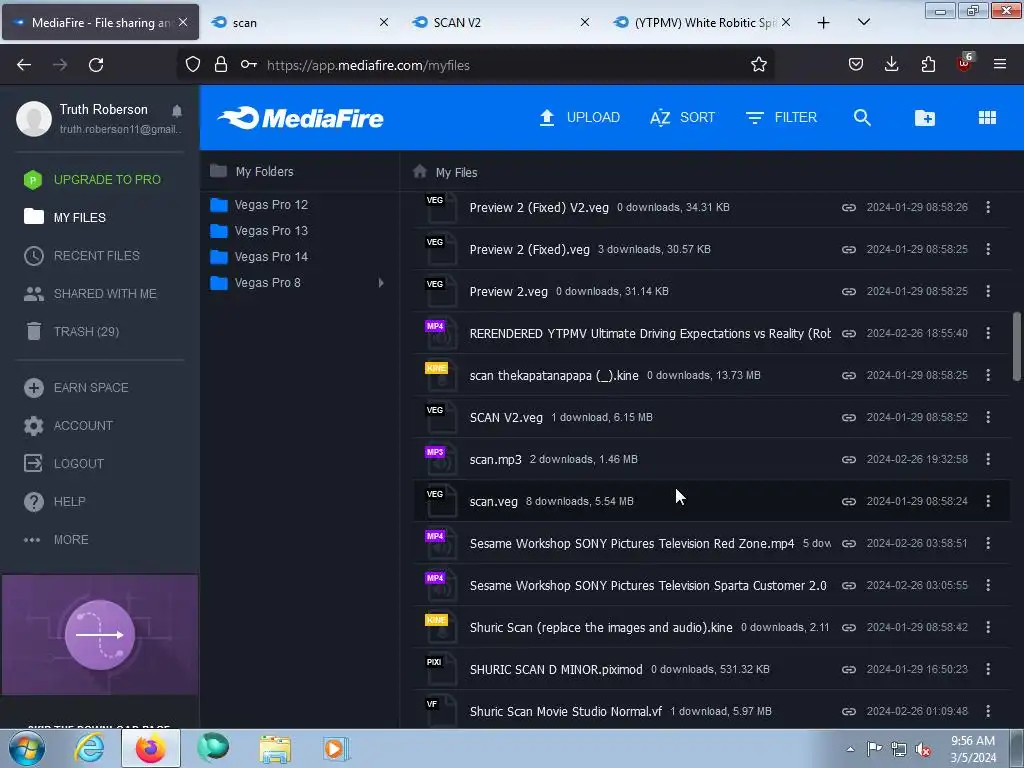List all tabs dropdown arrow

point(863,22)
